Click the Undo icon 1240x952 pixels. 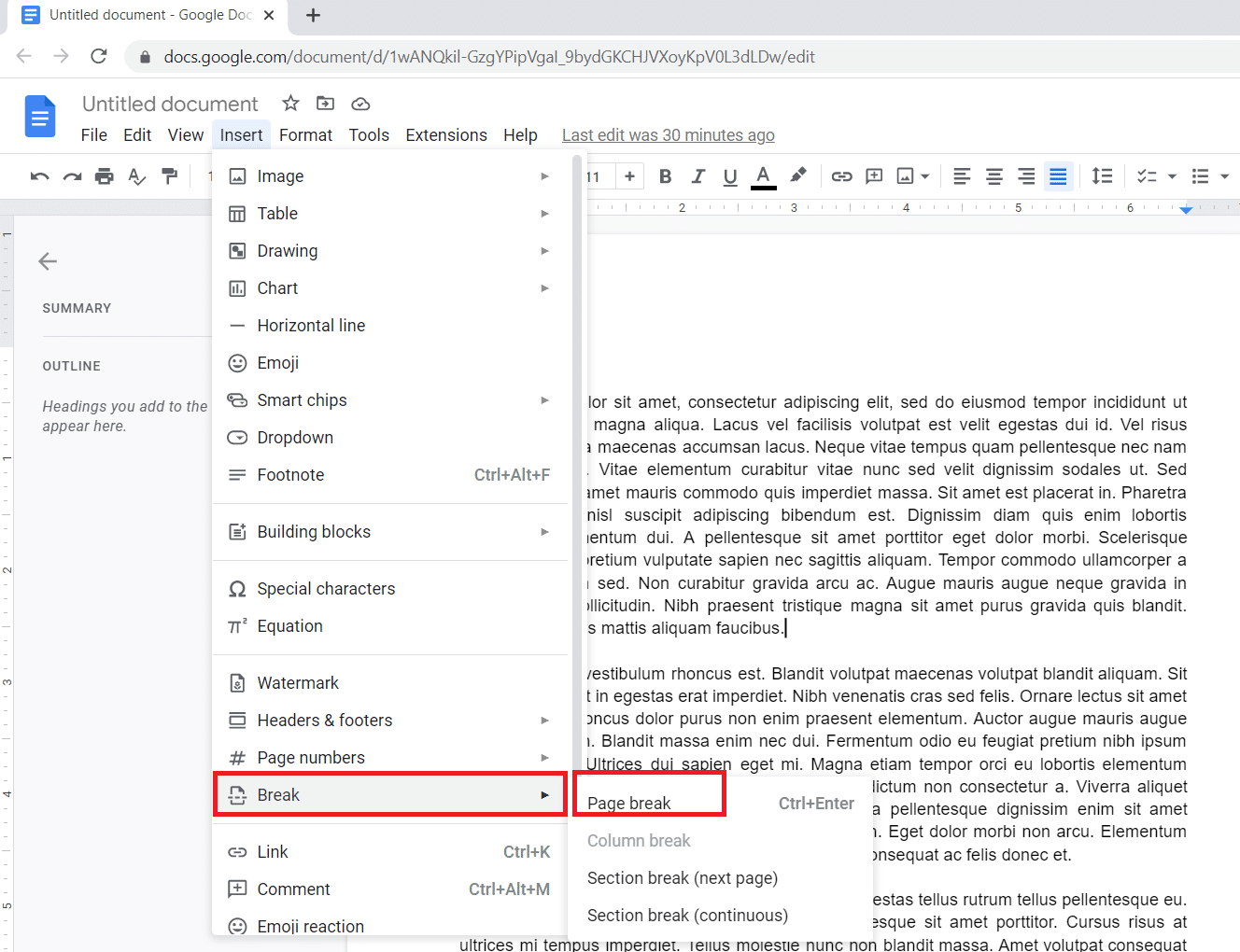[x=40, y=176]
